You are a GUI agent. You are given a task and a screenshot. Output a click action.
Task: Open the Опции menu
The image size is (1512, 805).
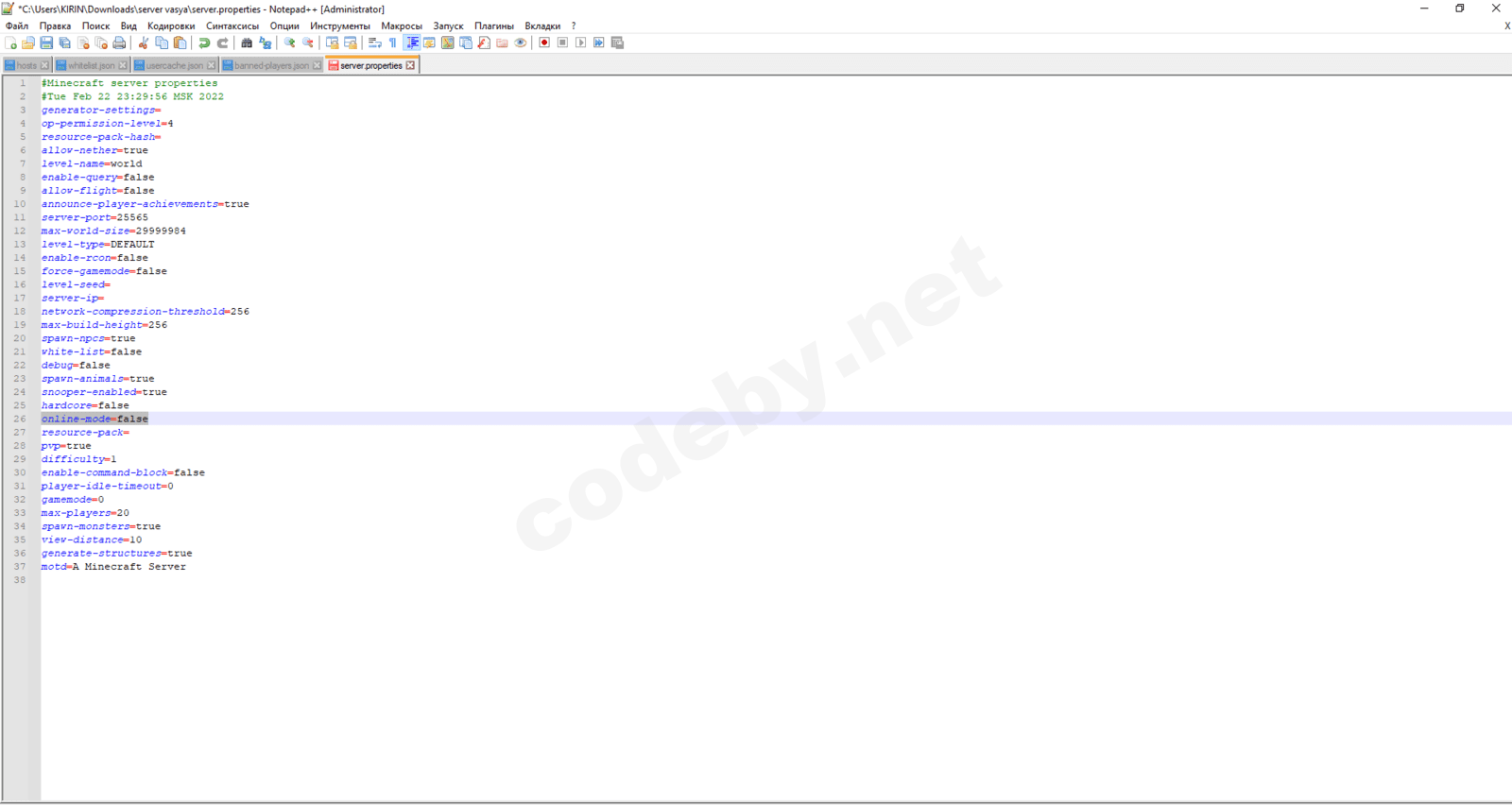tap(284, 26)
